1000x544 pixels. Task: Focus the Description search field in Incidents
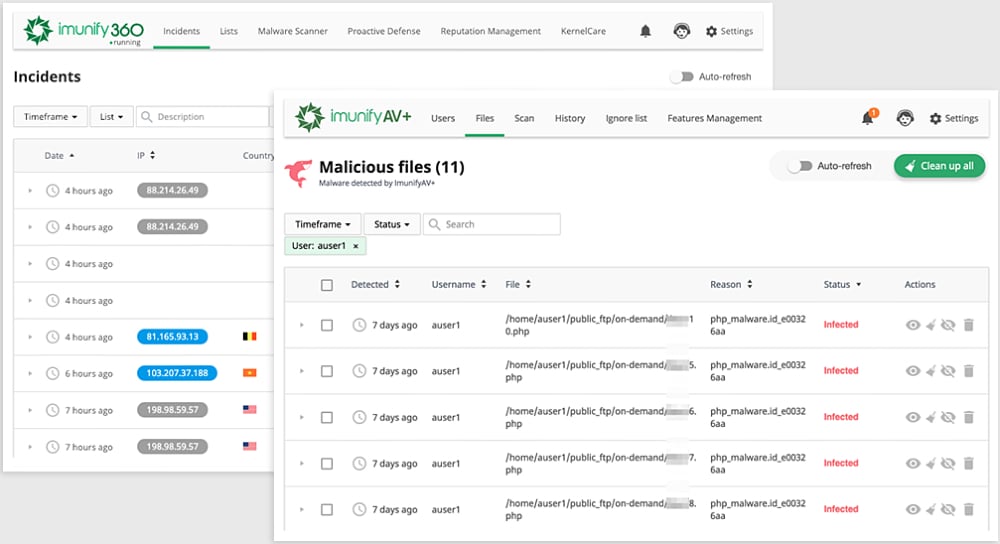point(202,117)
